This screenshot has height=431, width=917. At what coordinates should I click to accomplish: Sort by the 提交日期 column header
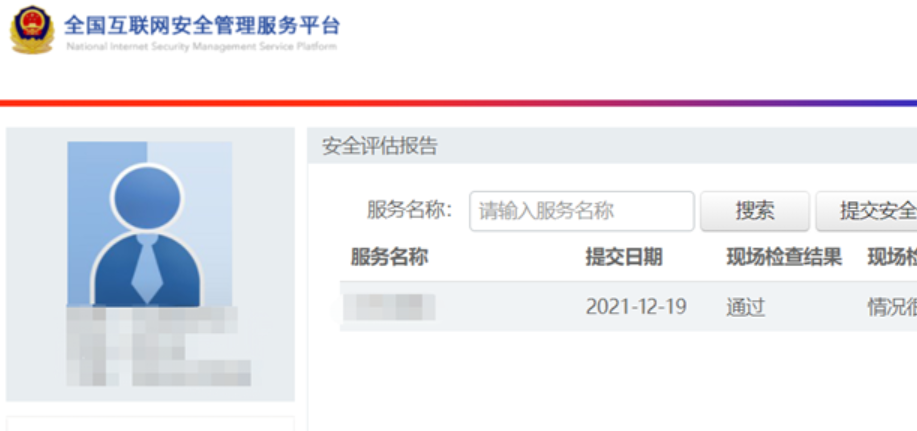pyautogui.click(x=624, y=257)
